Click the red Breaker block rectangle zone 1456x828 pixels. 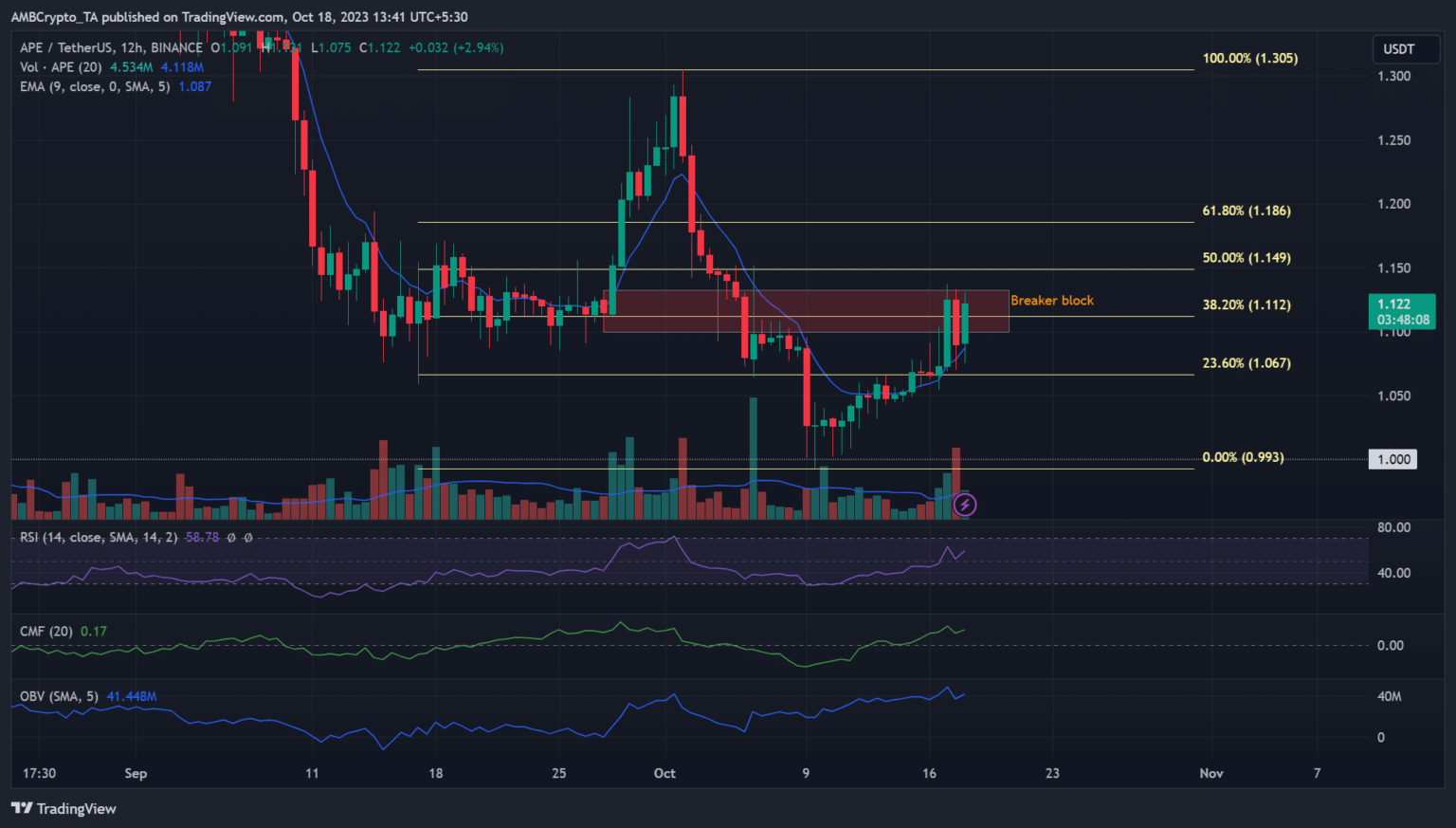pyautogui.click(x=806, y=311)
